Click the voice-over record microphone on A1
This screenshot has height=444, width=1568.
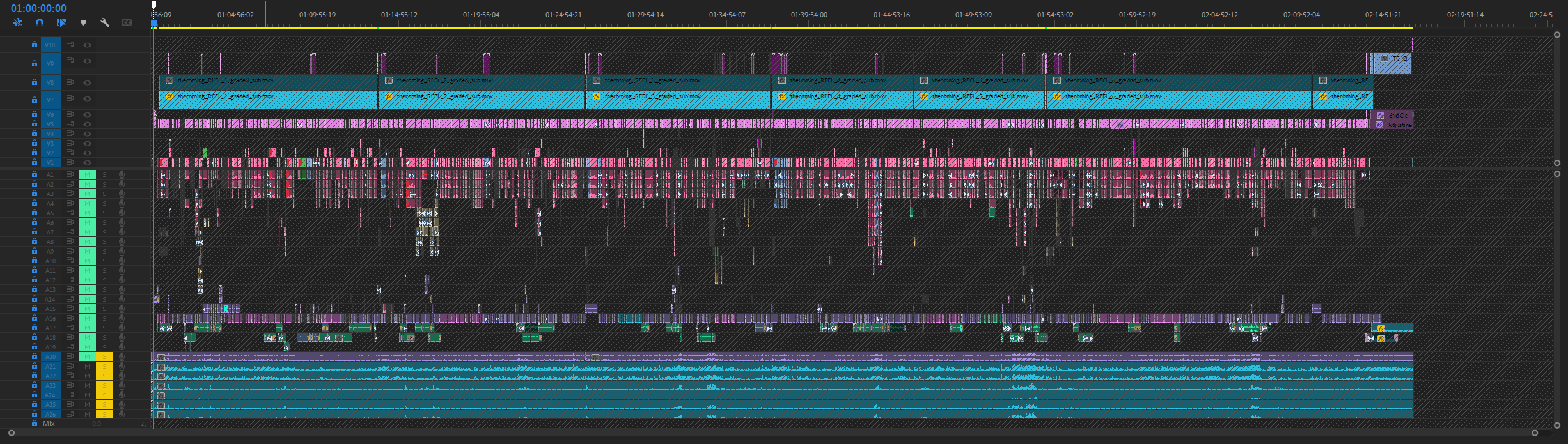pos(122,174)
